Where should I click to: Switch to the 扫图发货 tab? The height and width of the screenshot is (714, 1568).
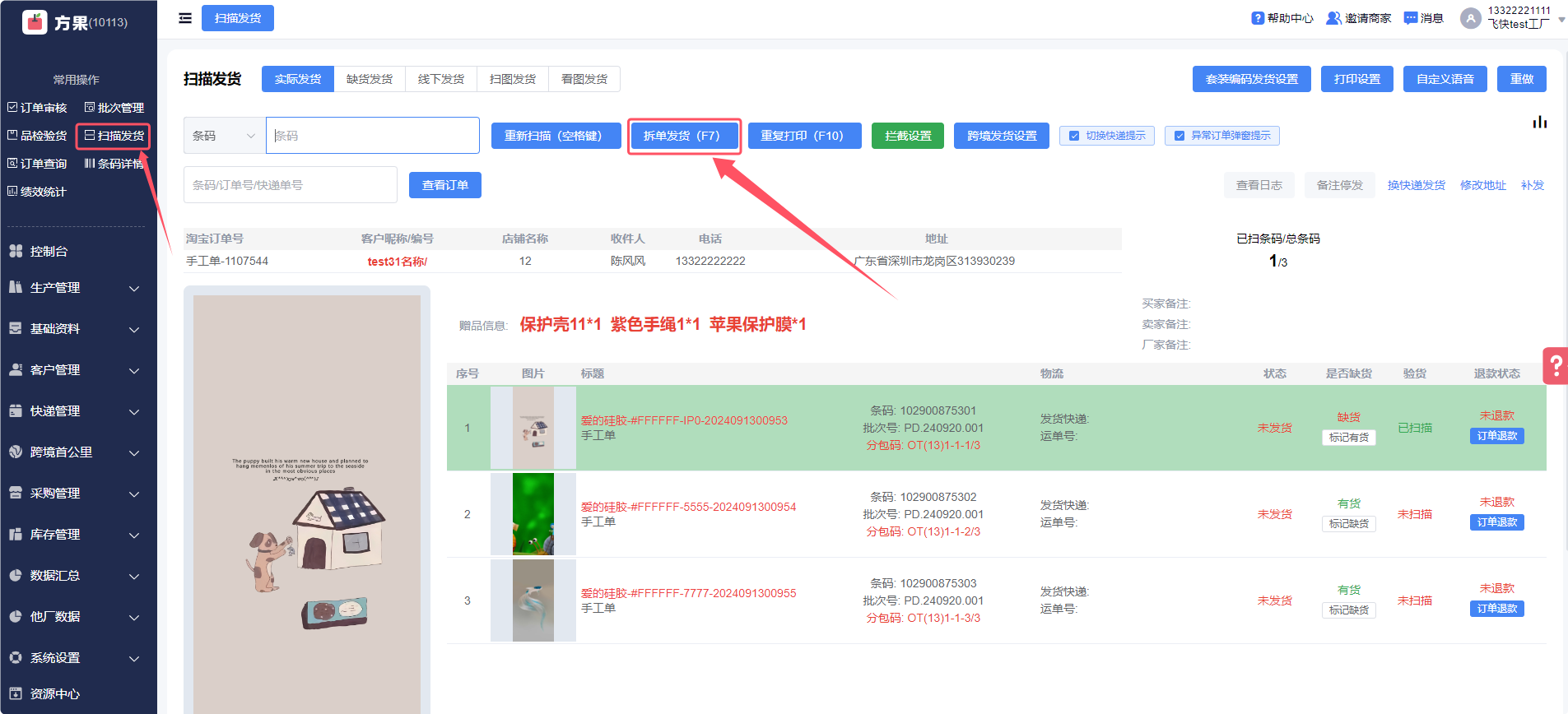point(513,79)
